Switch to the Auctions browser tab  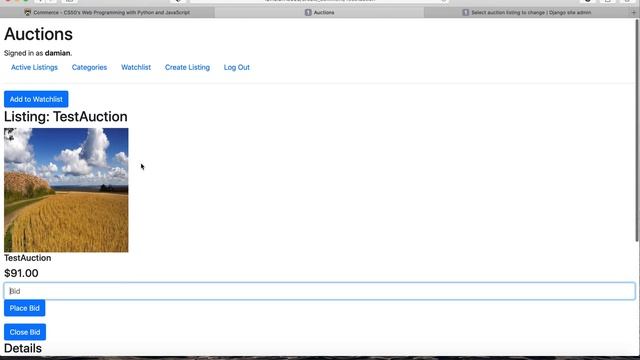[x=320, y=13]
